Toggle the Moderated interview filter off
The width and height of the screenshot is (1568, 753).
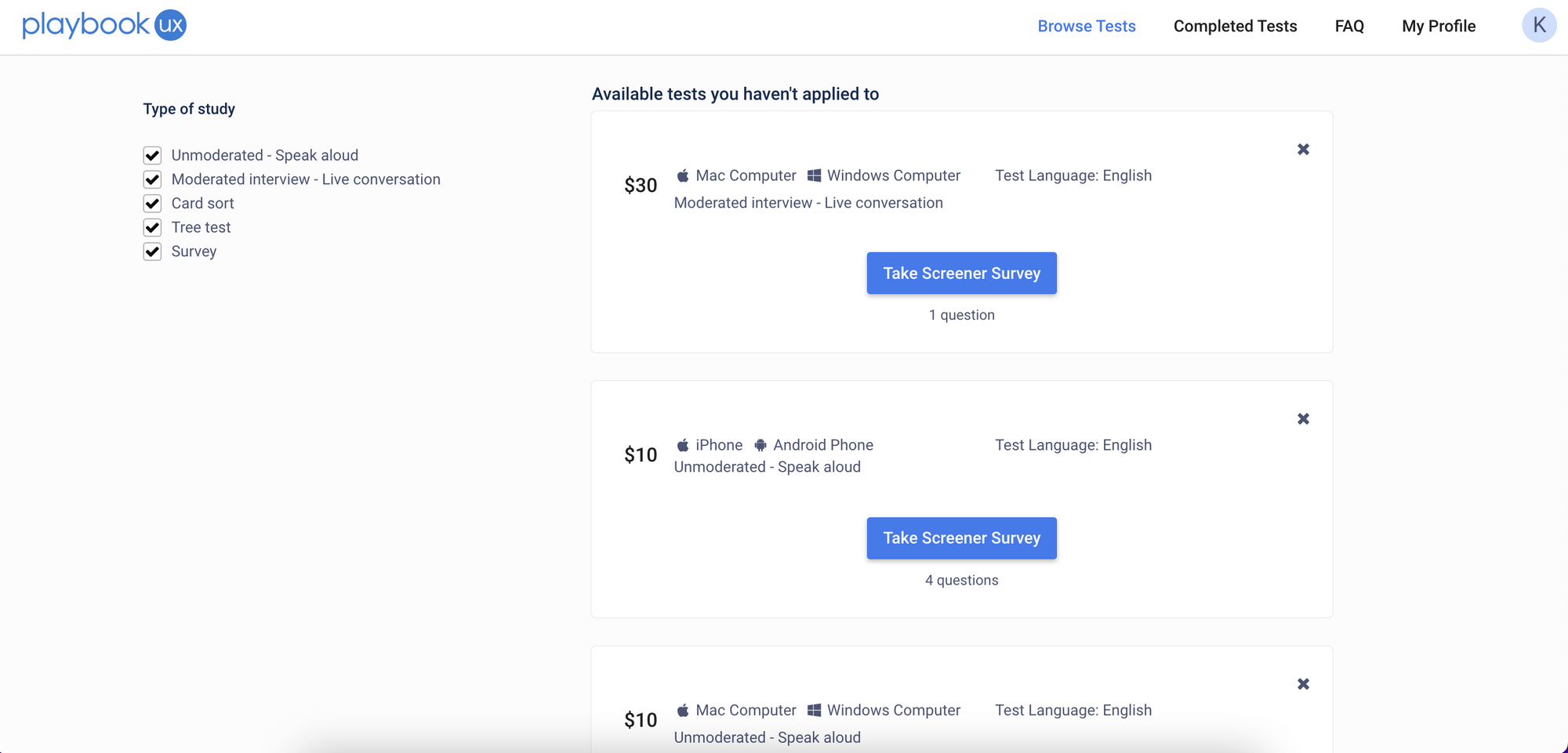(152, 179)
